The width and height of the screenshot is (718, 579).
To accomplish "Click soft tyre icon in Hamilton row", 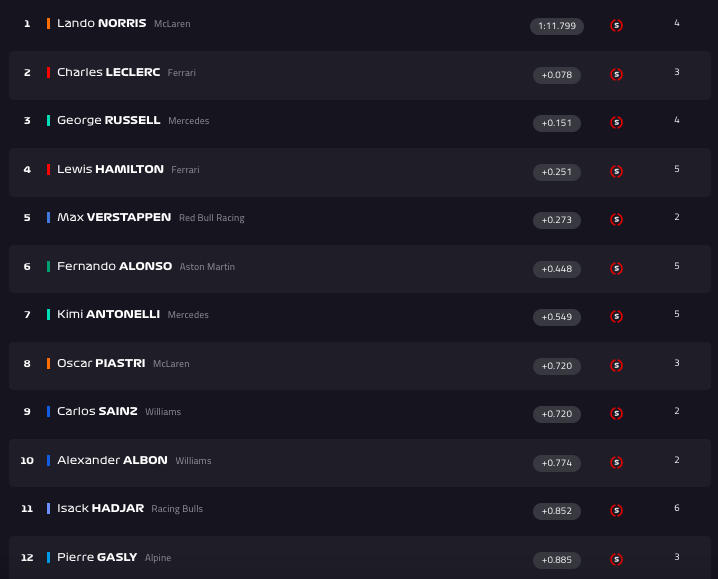I will click(616, 171).
